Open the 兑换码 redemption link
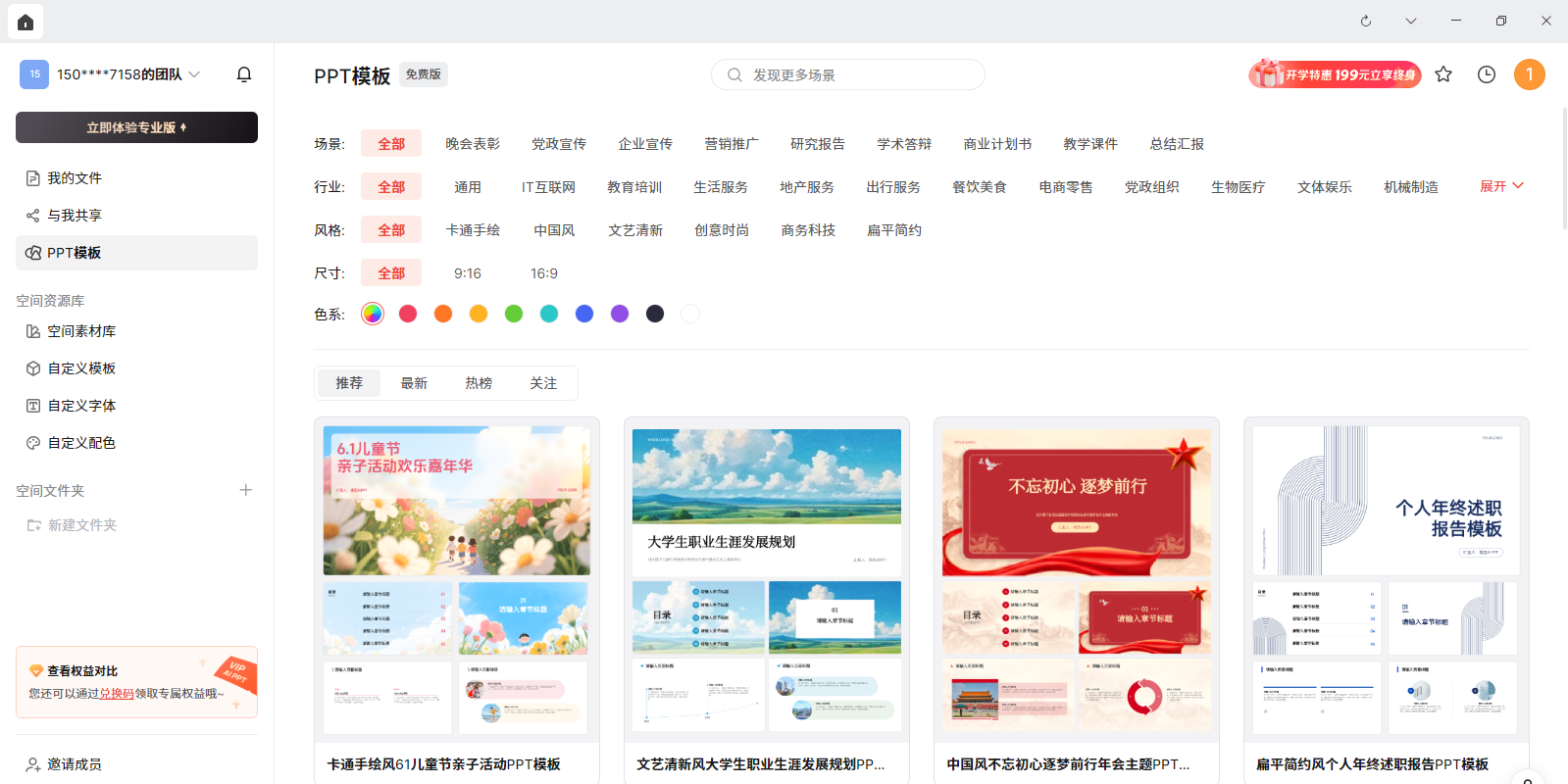Viewport: 1568px width, 784px height. click(117, 694)
